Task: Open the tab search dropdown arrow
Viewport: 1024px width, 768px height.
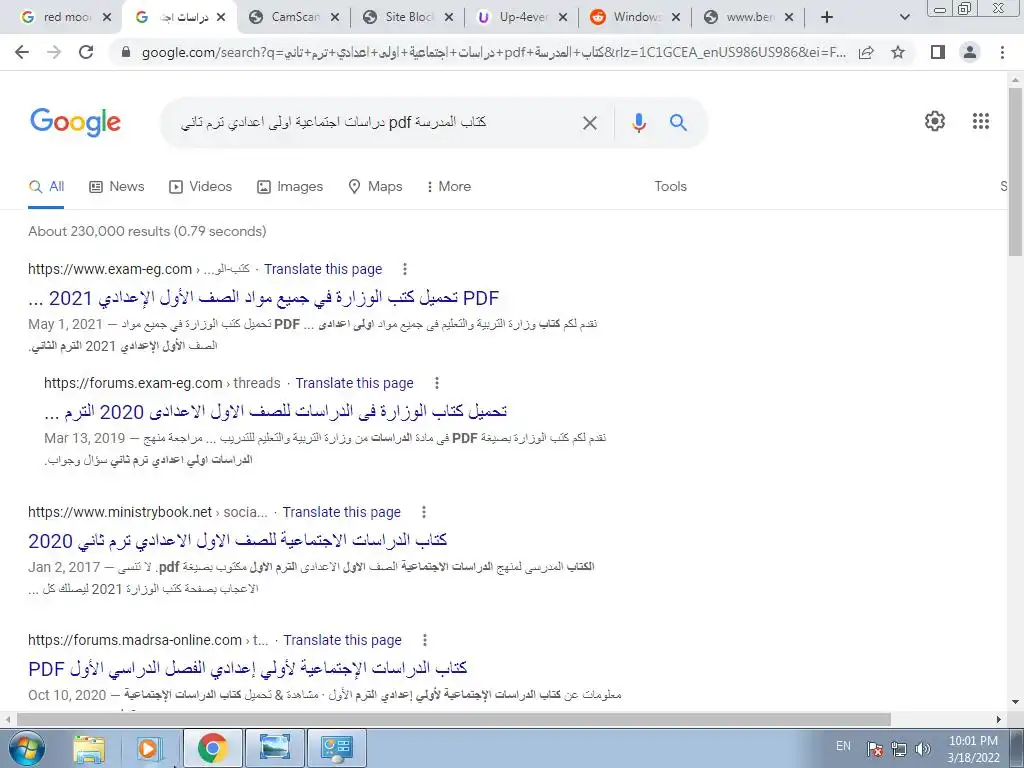Action: click(x=904, y=17)
